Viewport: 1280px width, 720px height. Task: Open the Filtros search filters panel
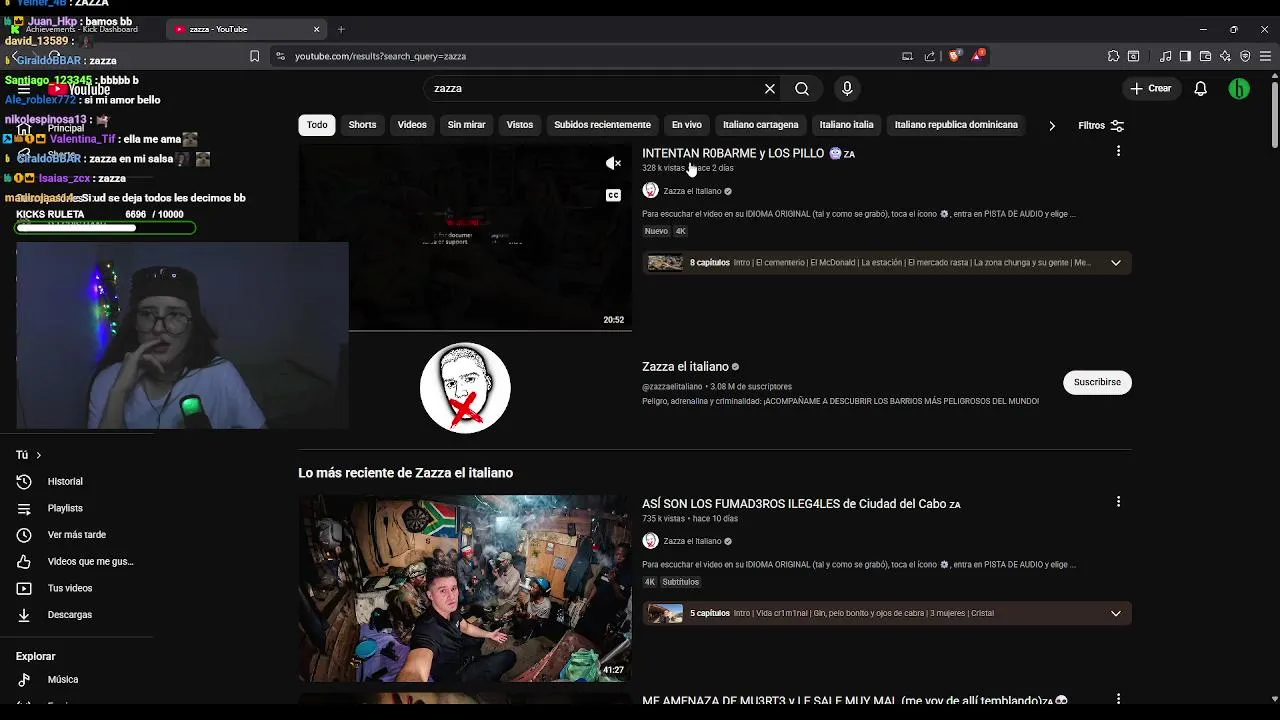pyautogui.click(x=1101, y=126)
